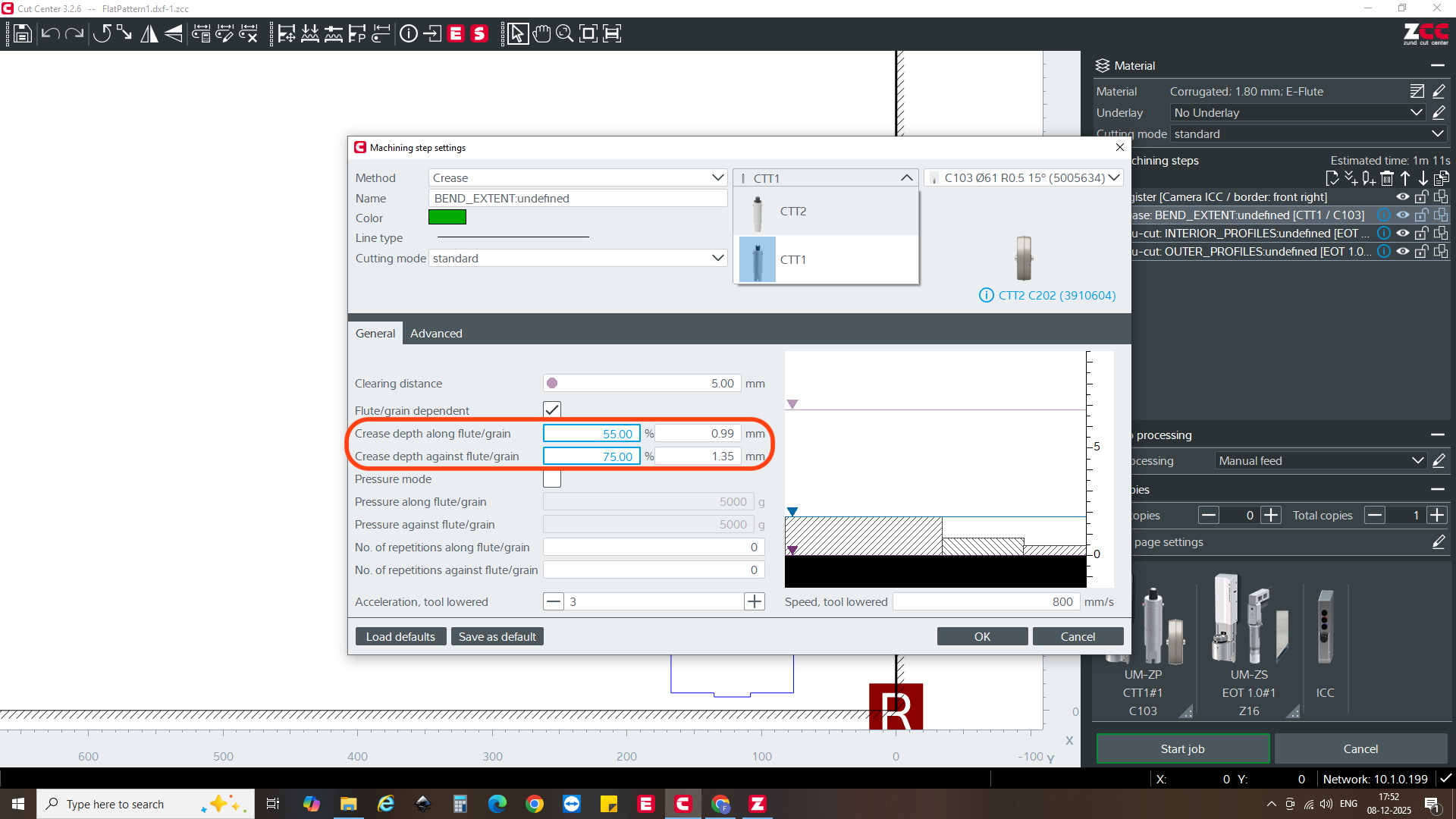Select the Pan hand tool
1456x819 pixels.
541,33
